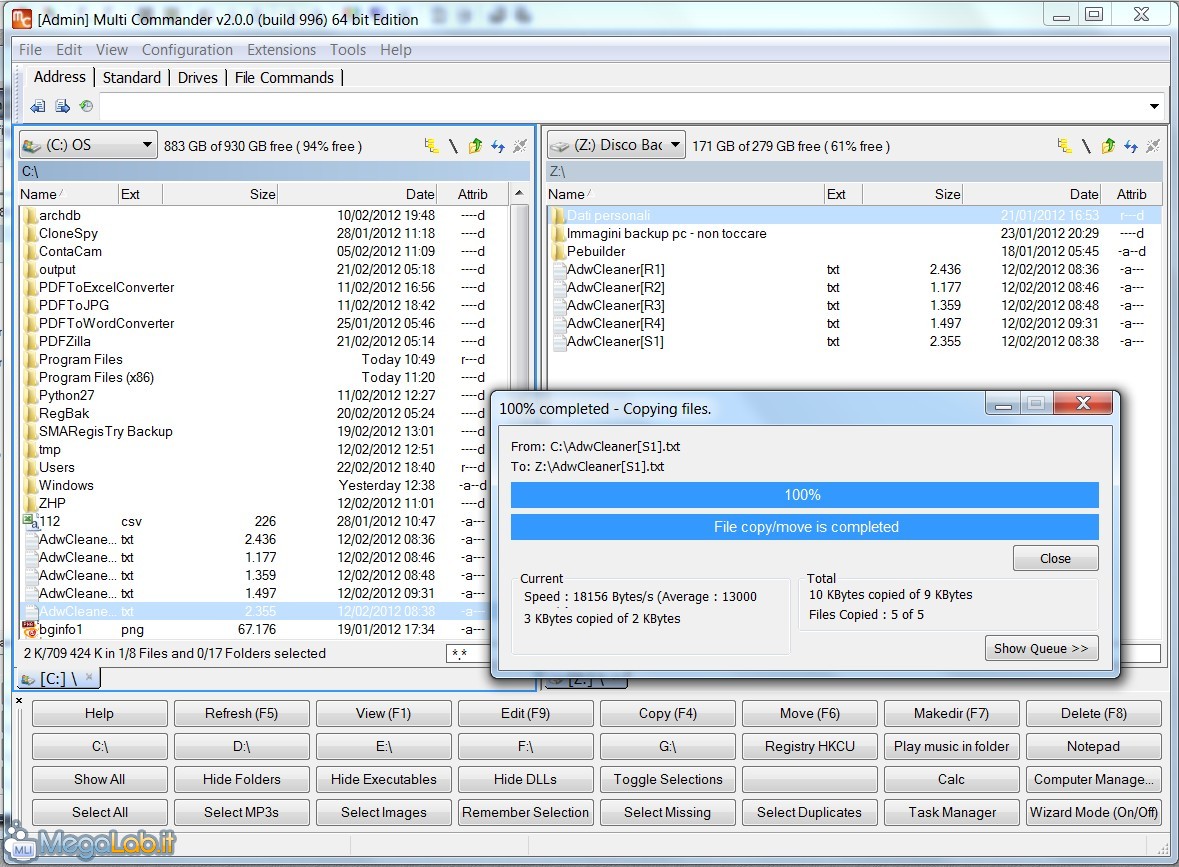This screenshot has width=1179, height=867.
Task: Toggle Hide Folders filter
Action: pos(241,779)
